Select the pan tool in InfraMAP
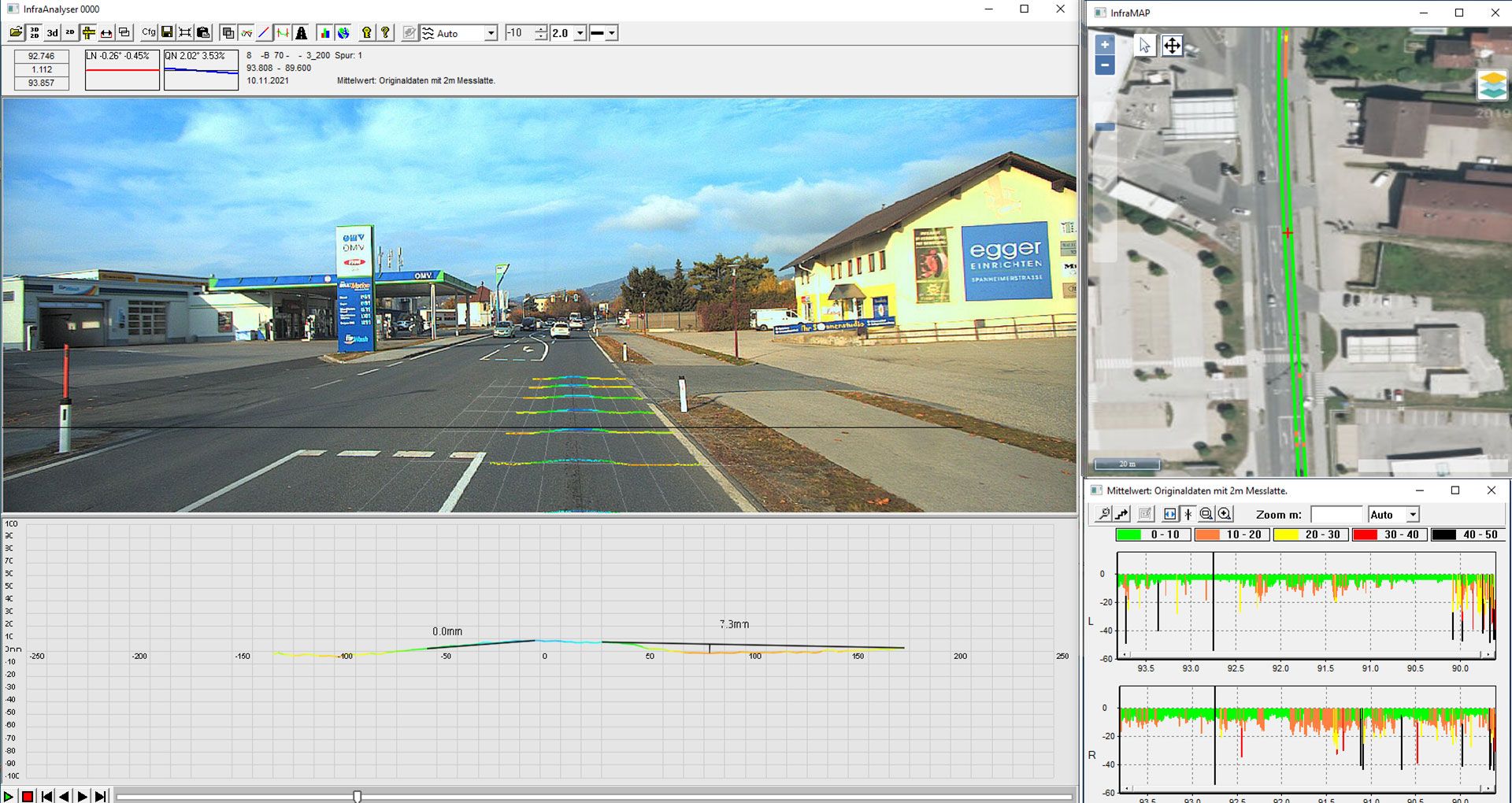The width and height of the screenshot is (1512, 803). click(x=1172, y=46)
